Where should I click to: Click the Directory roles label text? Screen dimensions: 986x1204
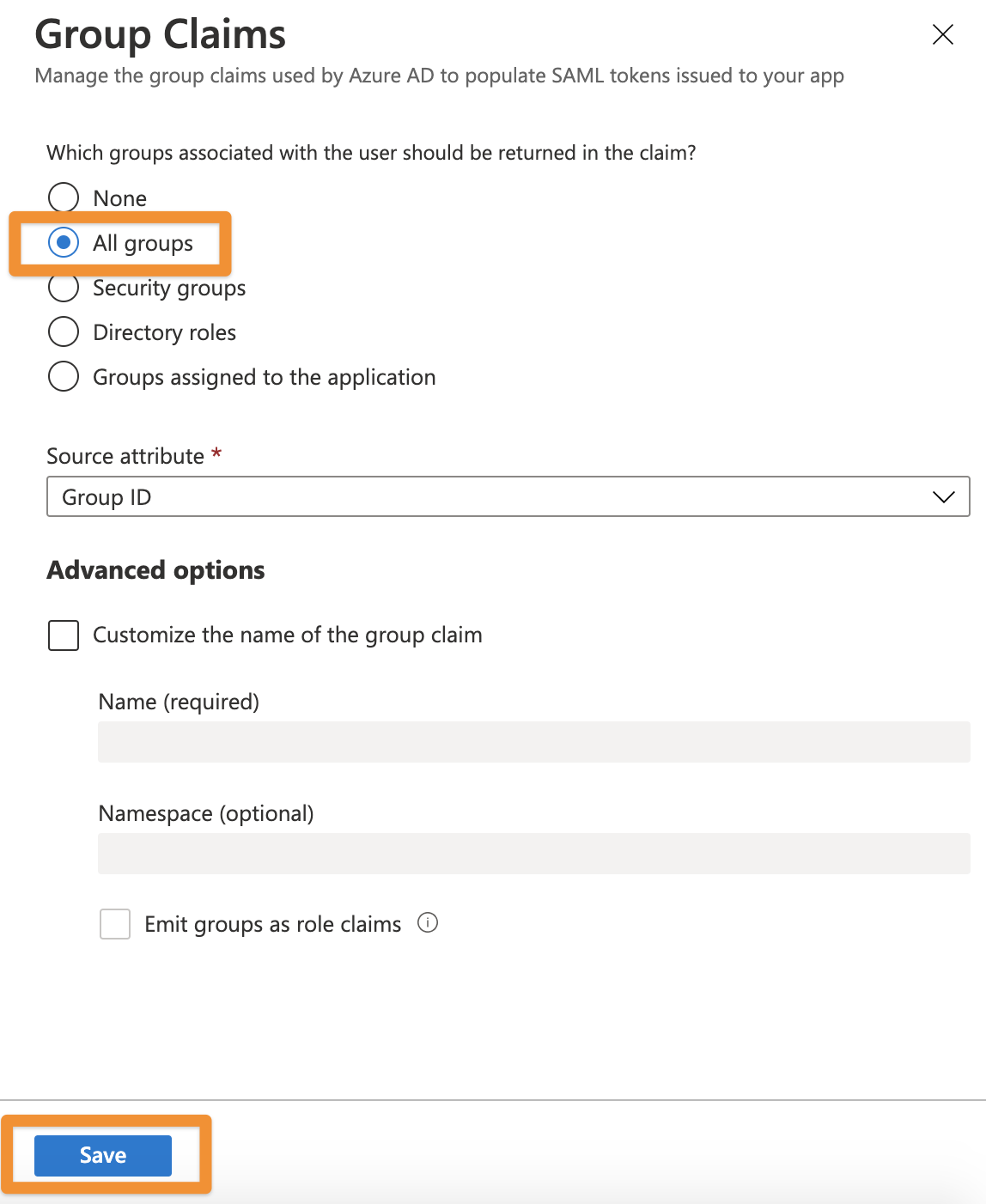[x=164, y=332]
